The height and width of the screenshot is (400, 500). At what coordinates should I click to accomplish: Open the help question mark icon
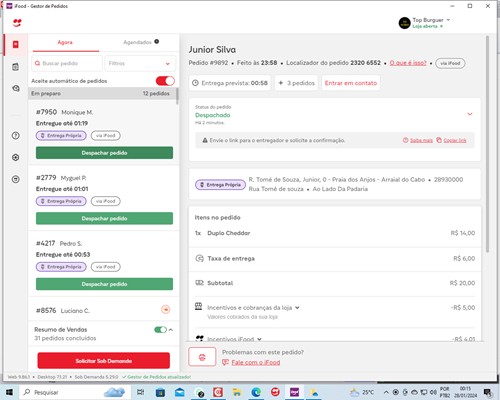[16, 136]
